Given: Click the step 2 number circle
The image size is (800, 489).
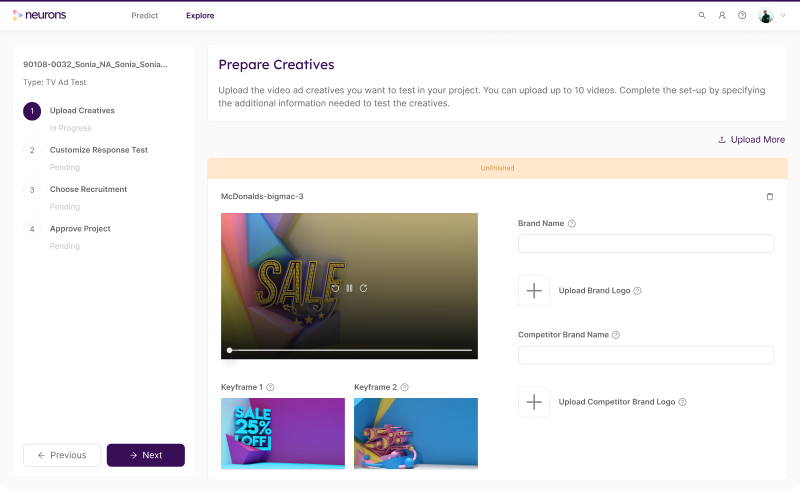Looking at the screenshot, I should coord(32,150).
